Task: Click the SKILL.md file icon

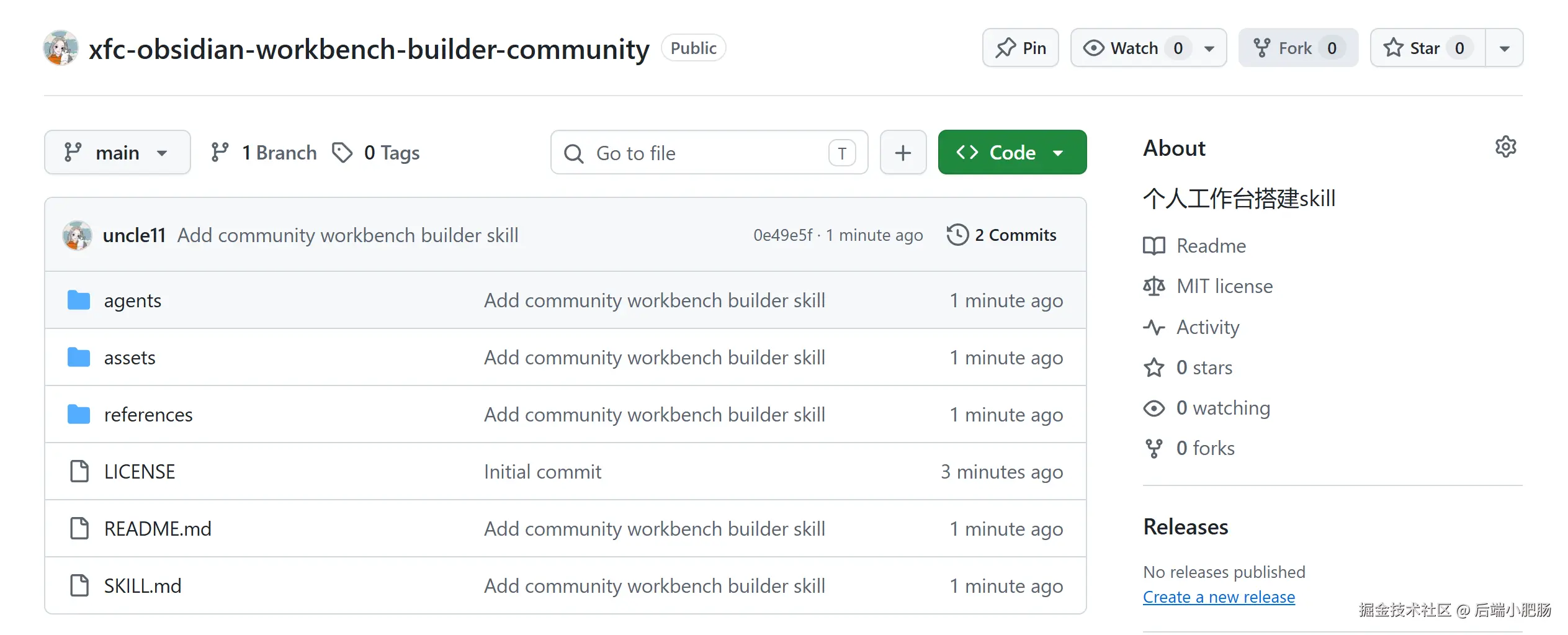Action: 79,586
